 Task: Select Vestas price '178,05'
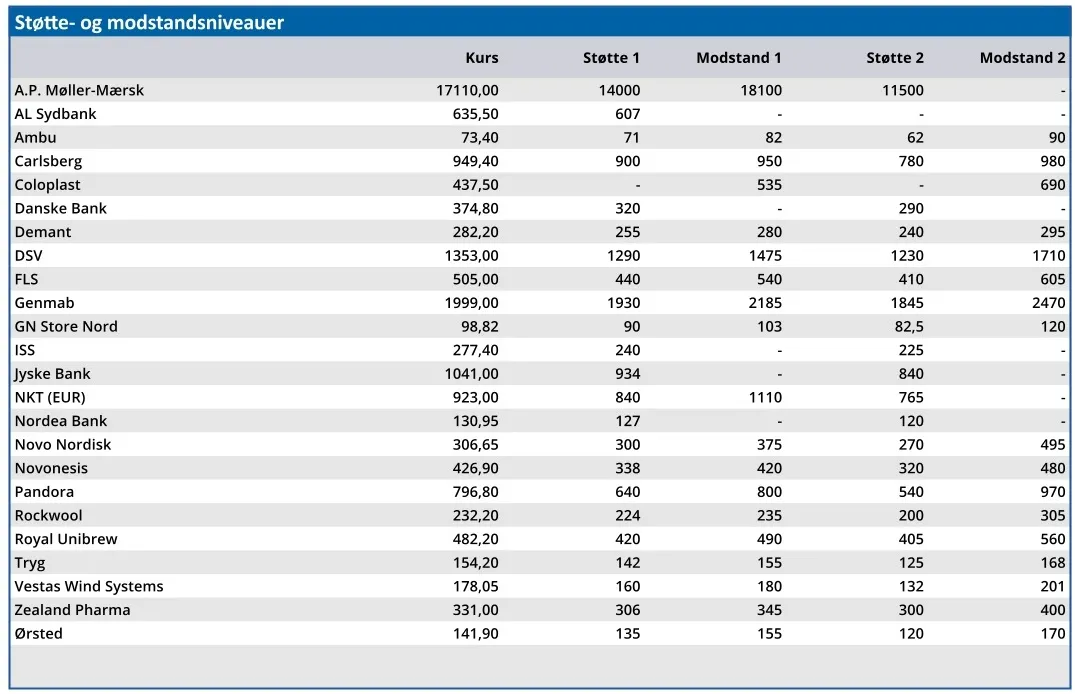tap(475, 586)
